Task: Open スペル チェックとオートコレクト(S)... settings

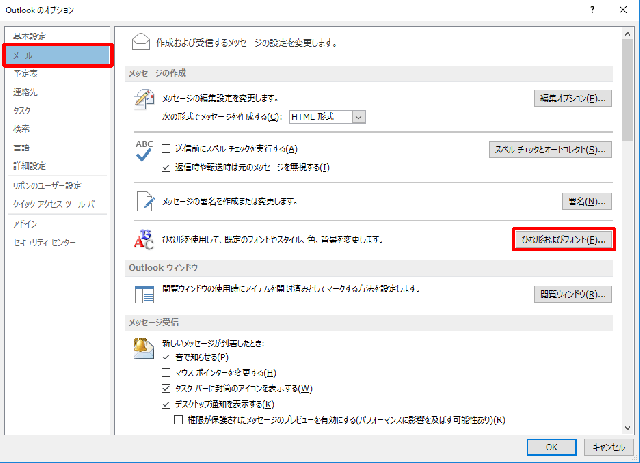Action: (550, 149)
